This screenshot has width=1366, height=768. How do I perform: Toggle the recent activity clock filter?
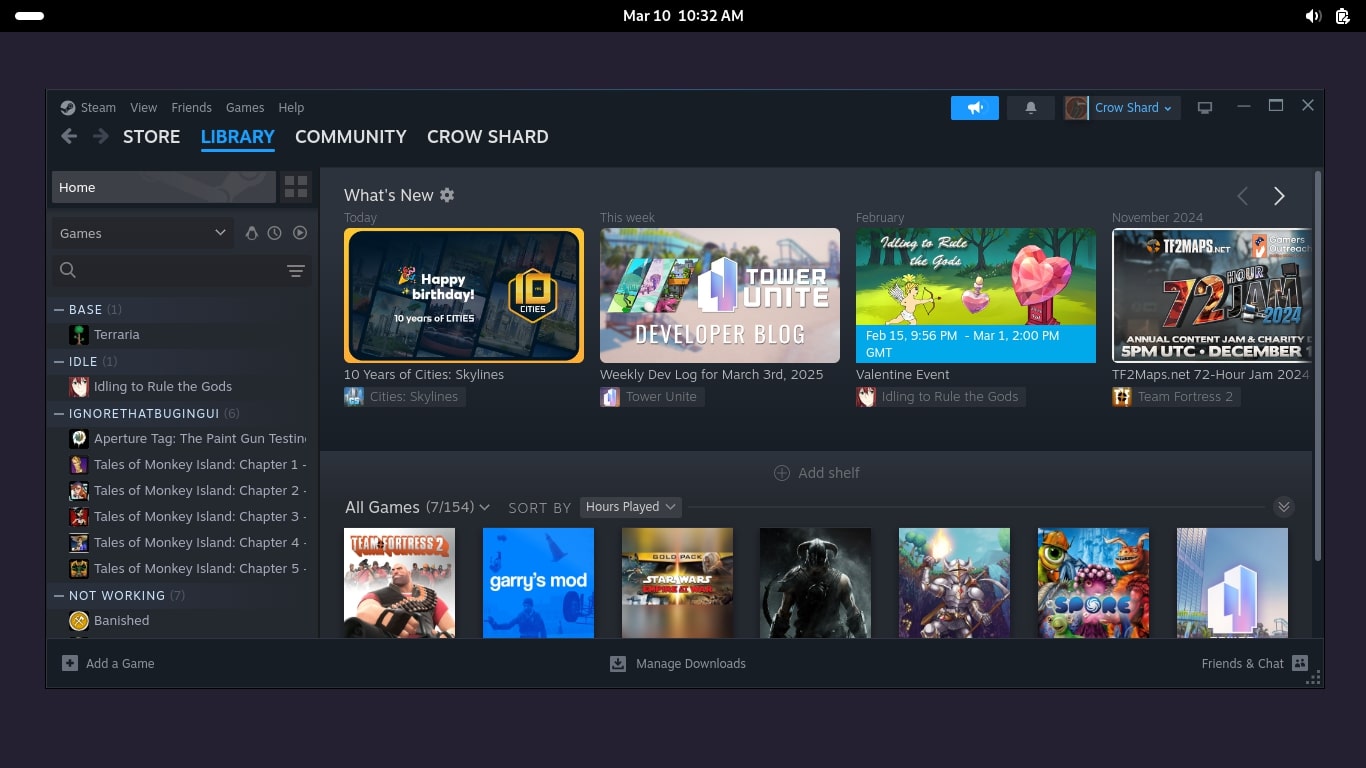pyautogui.click(x=275, y=233)
